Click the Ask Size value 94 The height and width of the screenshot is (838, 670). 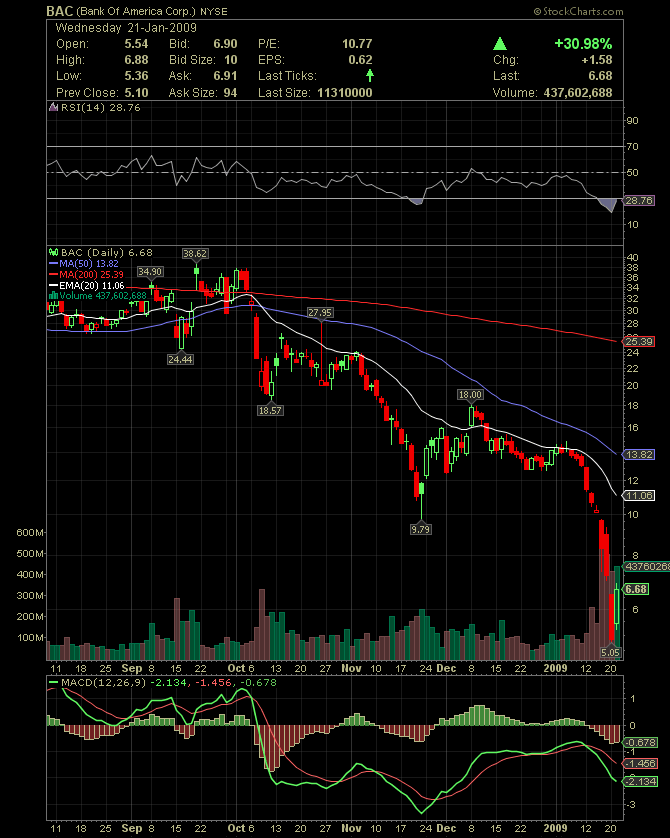click(x=230, y=92)
